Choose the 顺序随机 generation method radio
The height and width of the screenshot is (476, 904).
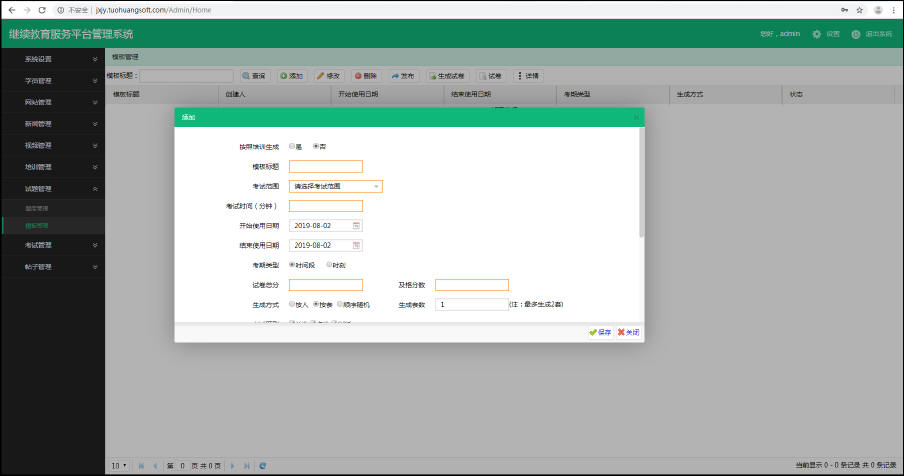point(340,304)
